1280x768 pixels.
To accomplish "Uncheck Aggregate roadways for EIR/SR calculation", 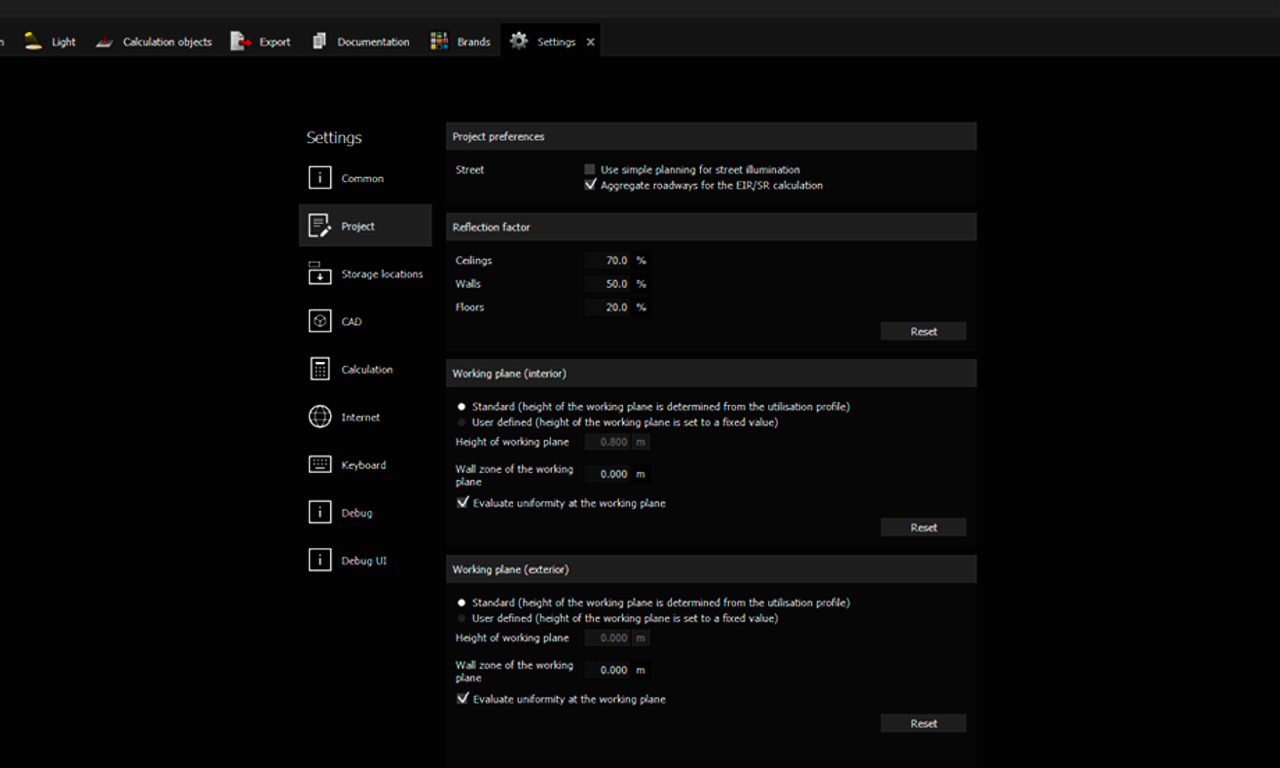I will (590, 185).
